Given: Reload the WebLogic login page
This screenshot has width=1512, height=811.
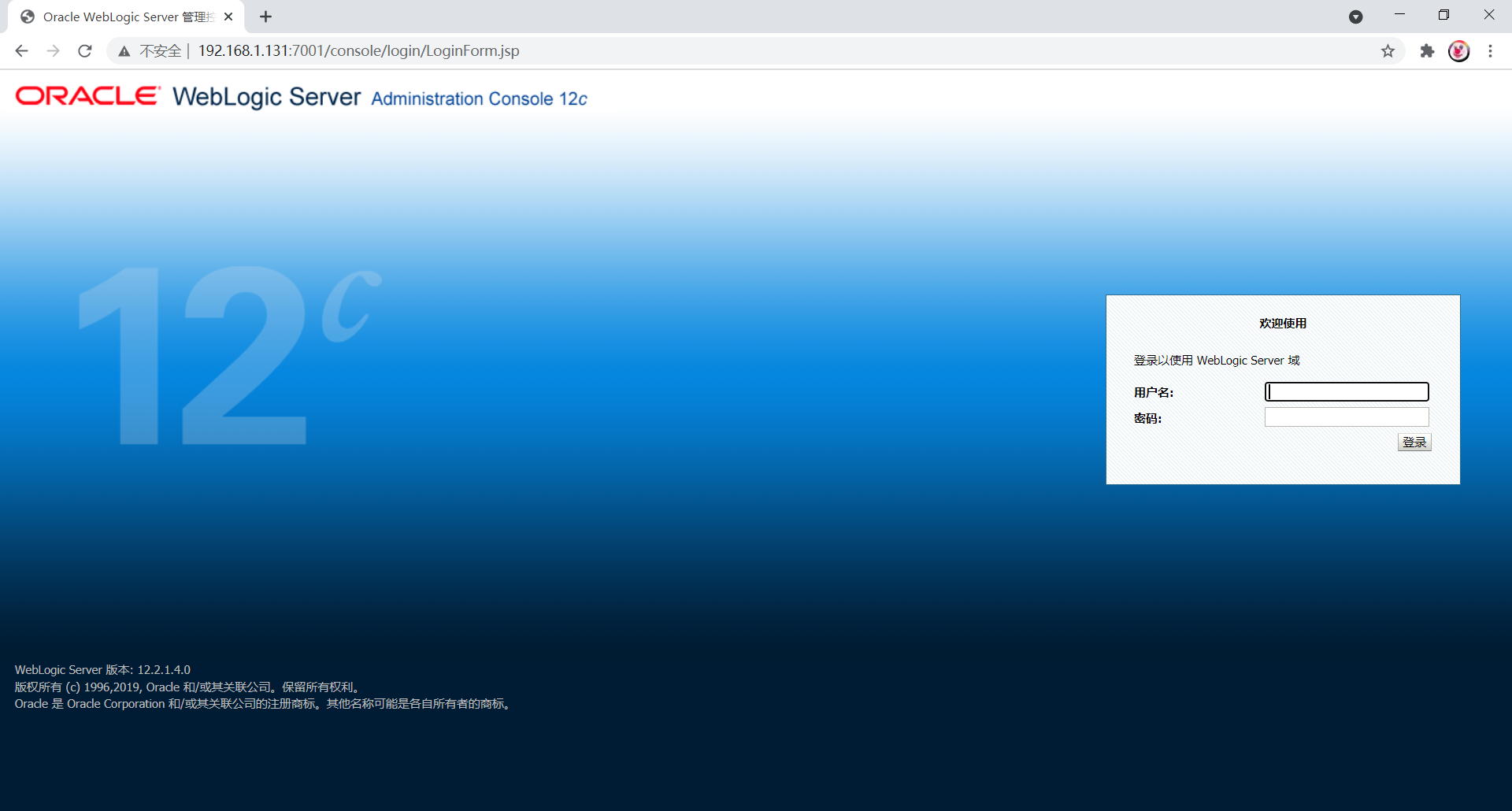Looking at the screenshot, I should pos(85,51).
